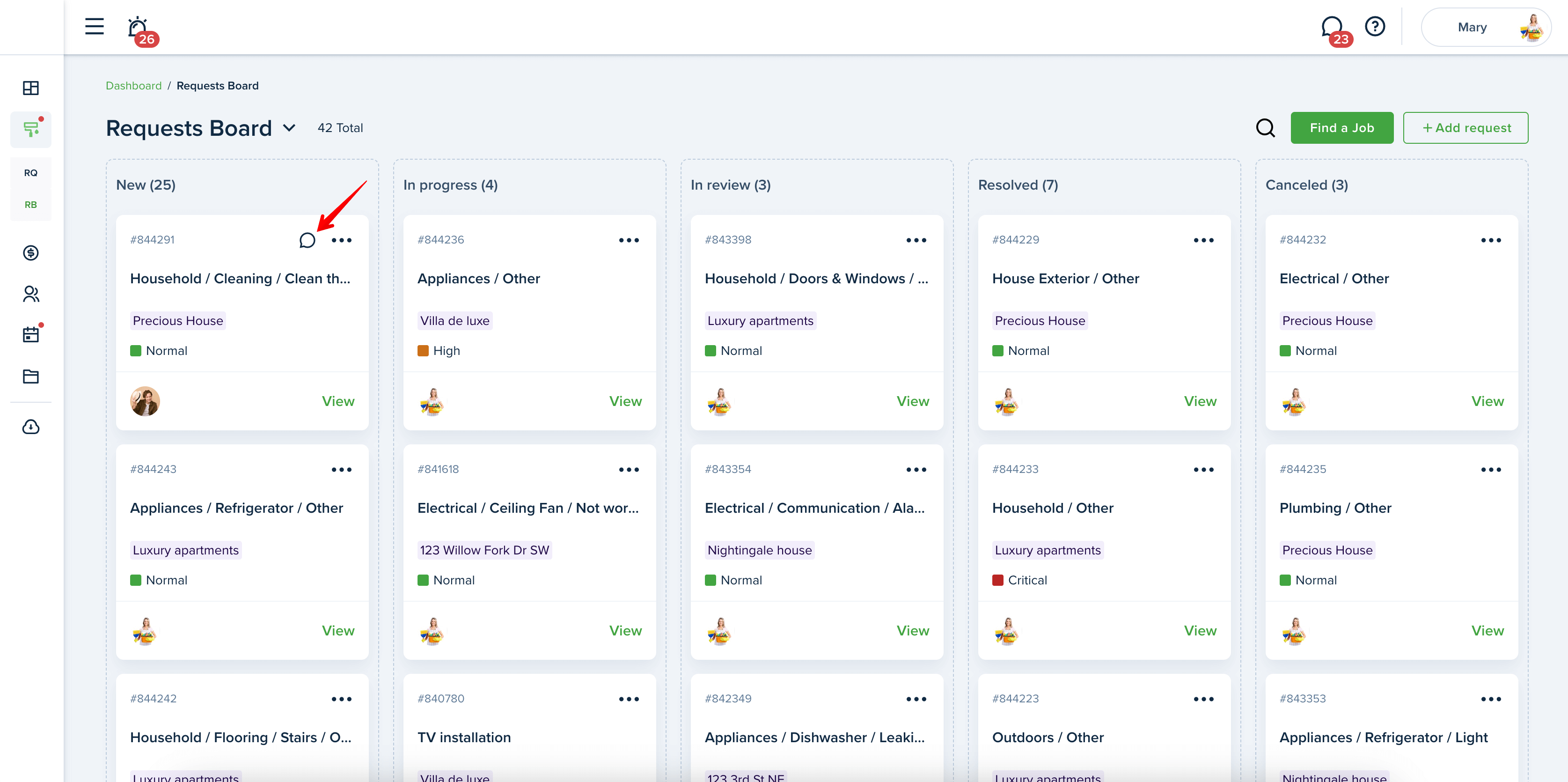Go to the Dashboard breadcrumb link
1568x782 pixels.
coord(133,86)
